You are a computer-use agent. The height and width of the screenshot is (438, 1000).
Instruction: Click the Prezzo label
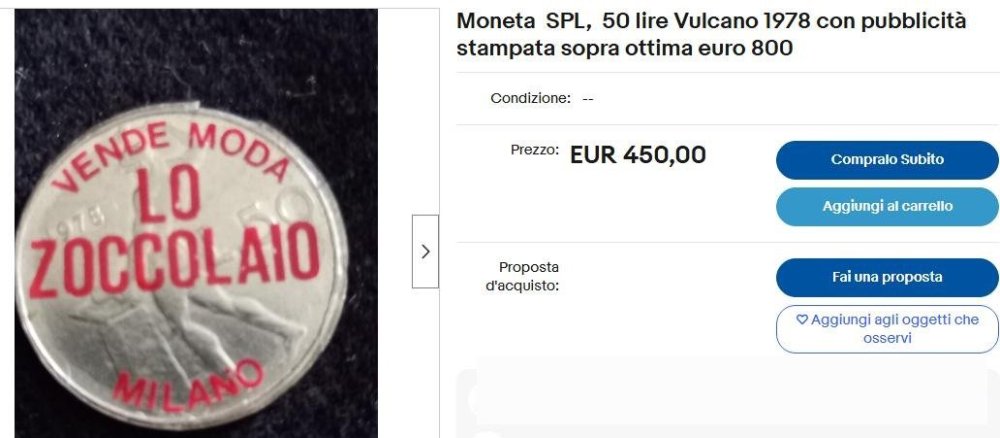coord(534,150)
